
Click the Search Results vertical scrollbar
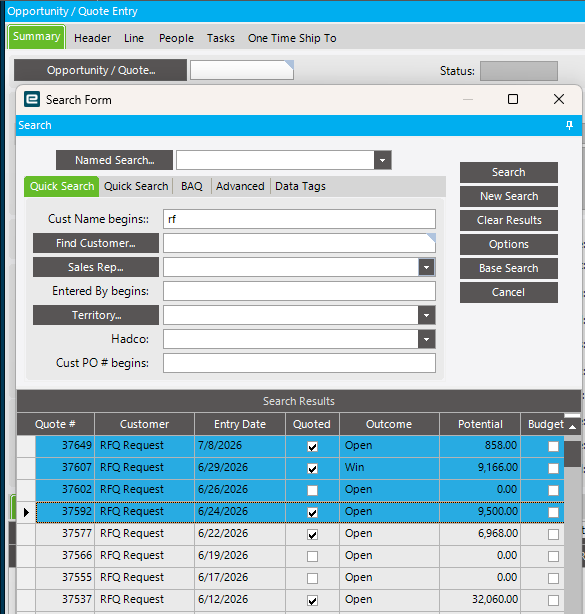(572, 525)
